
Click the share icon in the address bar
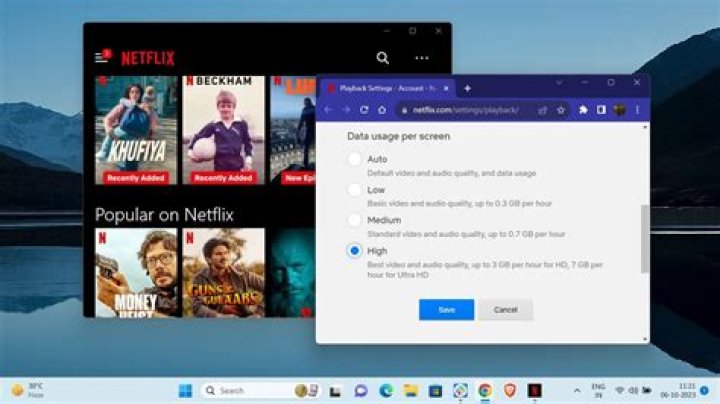click(542, 110)
